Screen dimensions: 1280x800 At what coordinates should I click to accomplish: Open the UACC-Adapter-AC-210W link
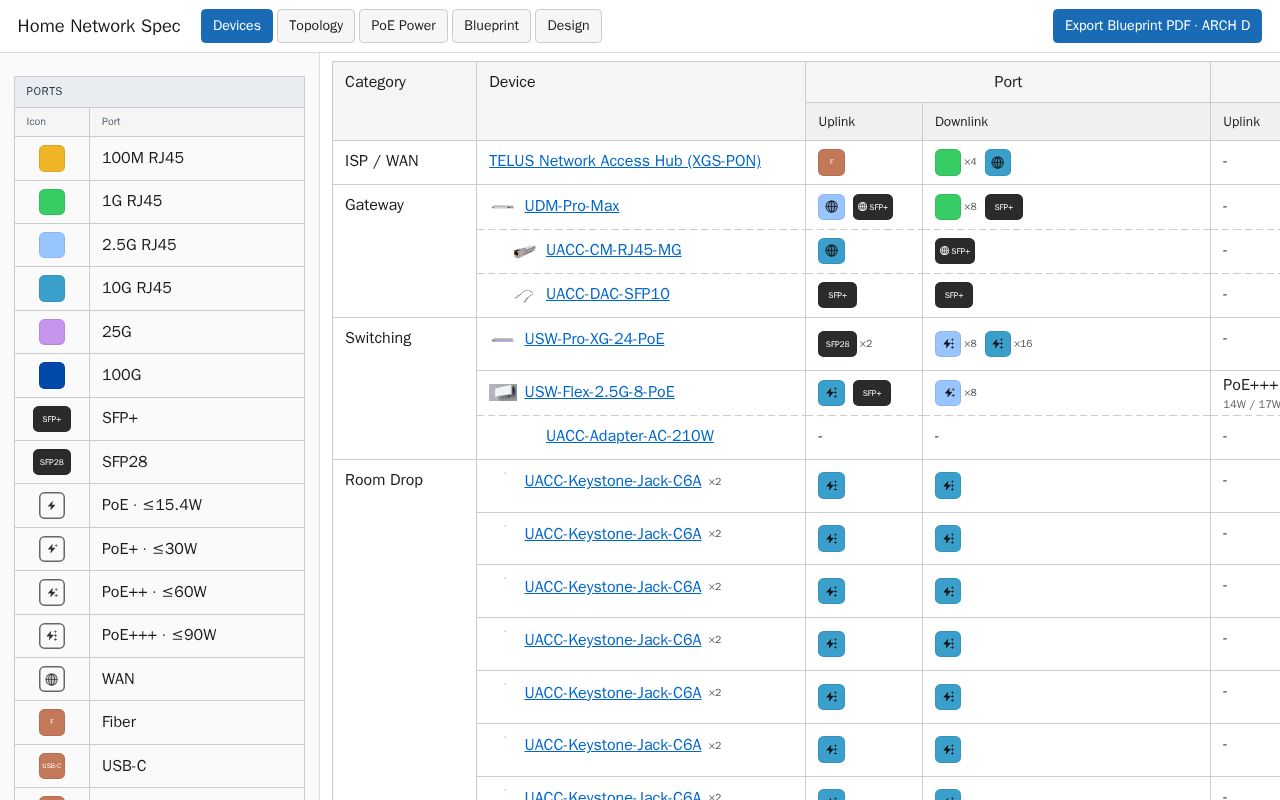click(630, 436)
